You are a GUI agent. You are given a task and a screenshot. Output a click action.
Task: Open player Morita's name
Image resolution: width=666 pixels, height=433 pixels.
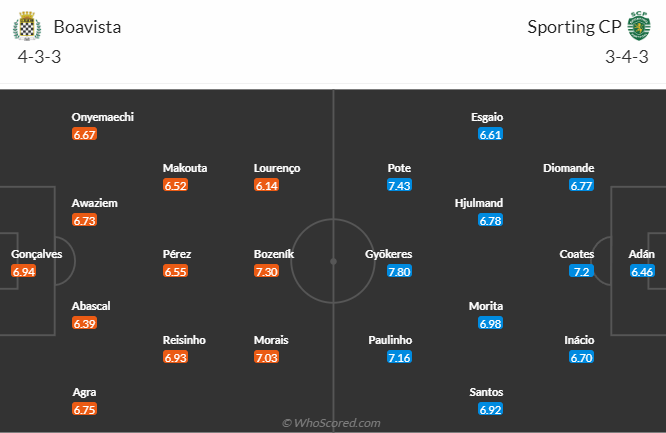(487, 306)
